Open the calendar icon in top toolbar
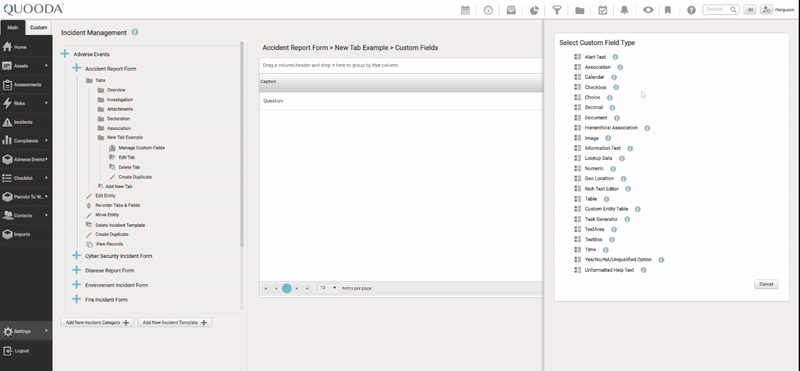Image resolution: width=800 pixels, height=371 pixels. tap(465, 10)
